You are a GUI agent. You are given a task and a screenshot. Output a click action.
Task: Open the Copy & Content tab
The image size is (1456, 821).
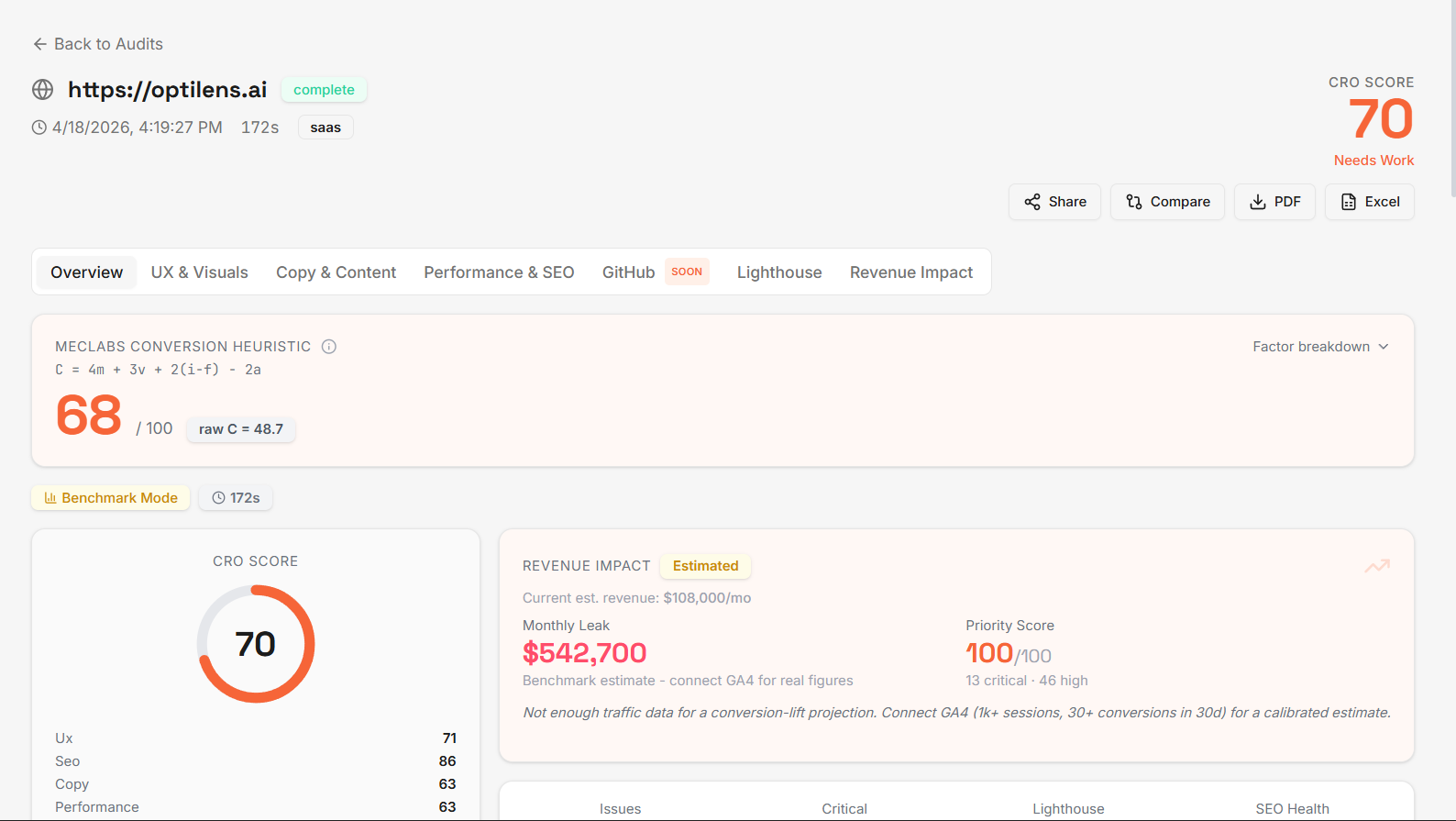(336, 272)
